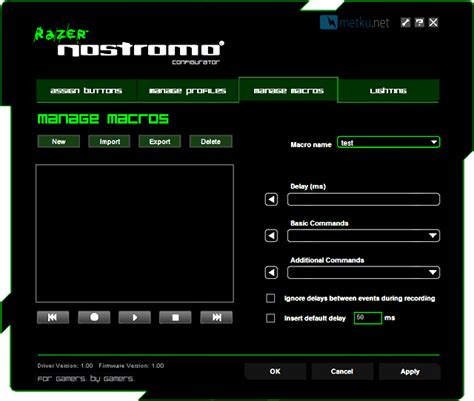Go to the Lighting tab
Screen dimensions: 474x401
[388, 91]
